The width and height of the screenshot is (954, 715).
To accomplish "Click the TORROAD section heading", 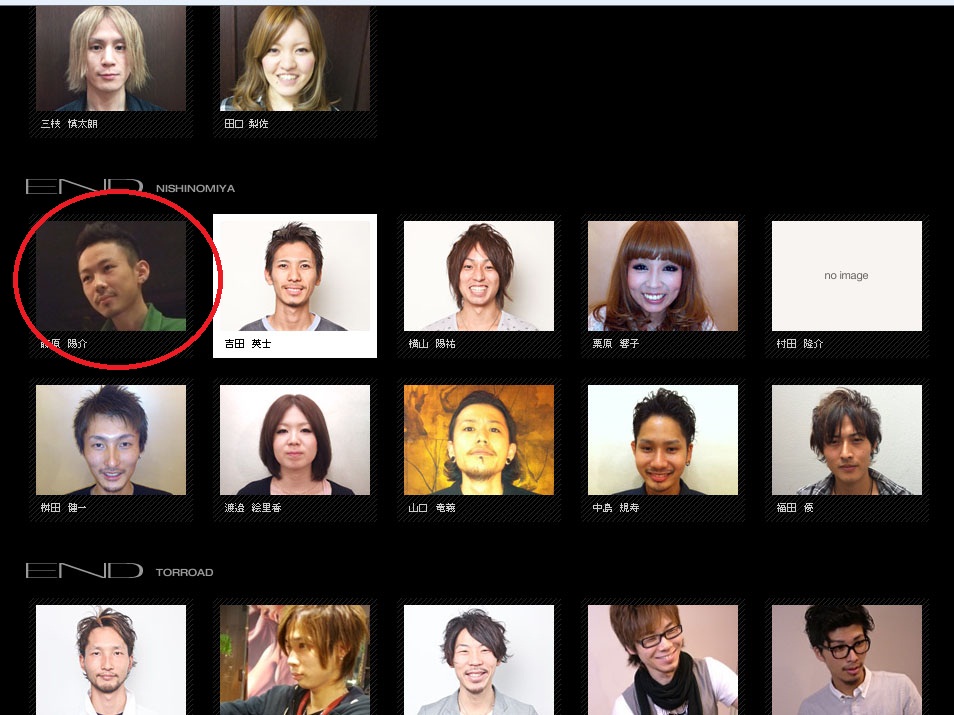I will coord(184,573).
